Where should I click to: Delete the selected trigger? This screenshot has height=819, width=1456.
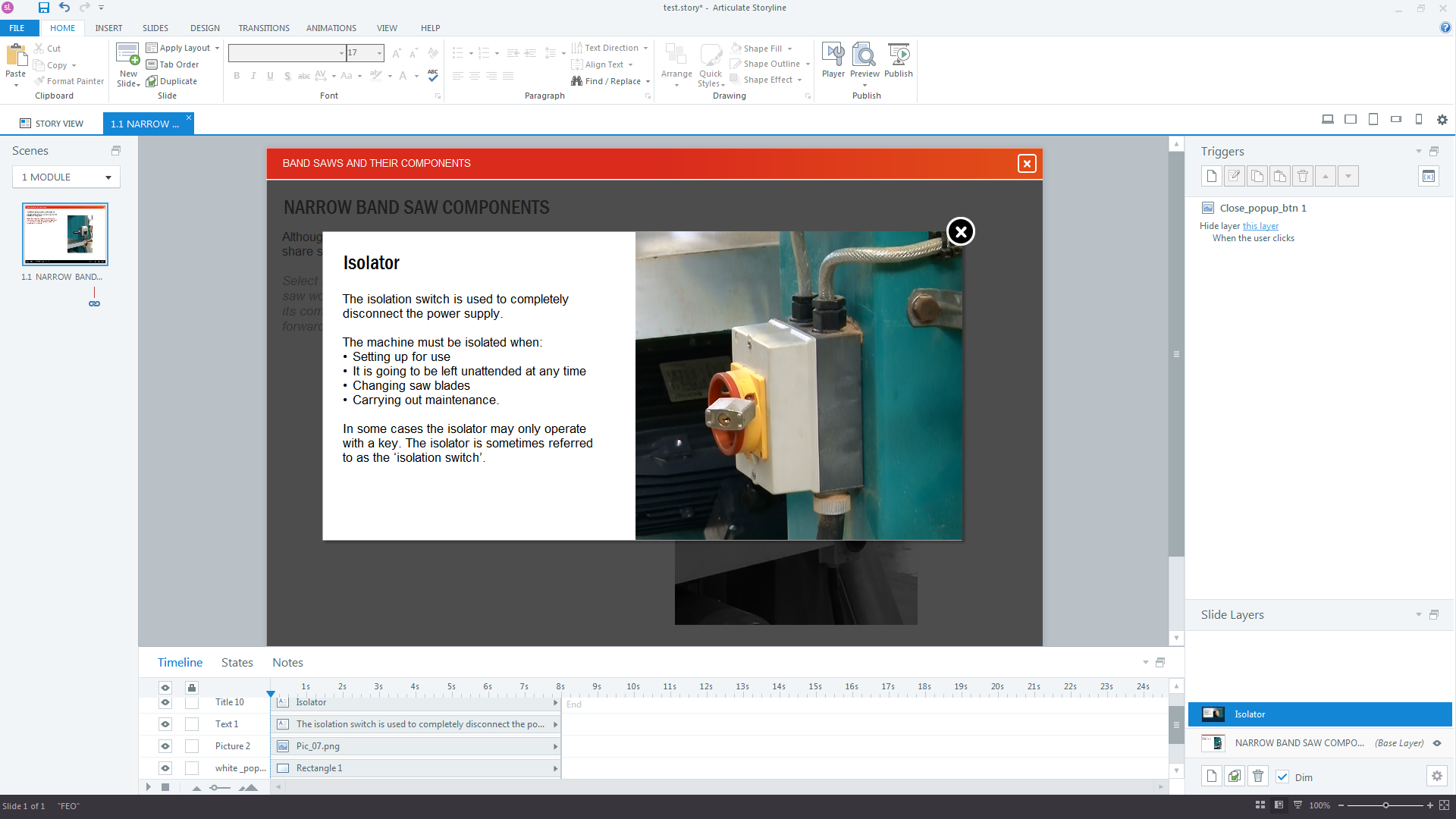tap(1303, 176)
